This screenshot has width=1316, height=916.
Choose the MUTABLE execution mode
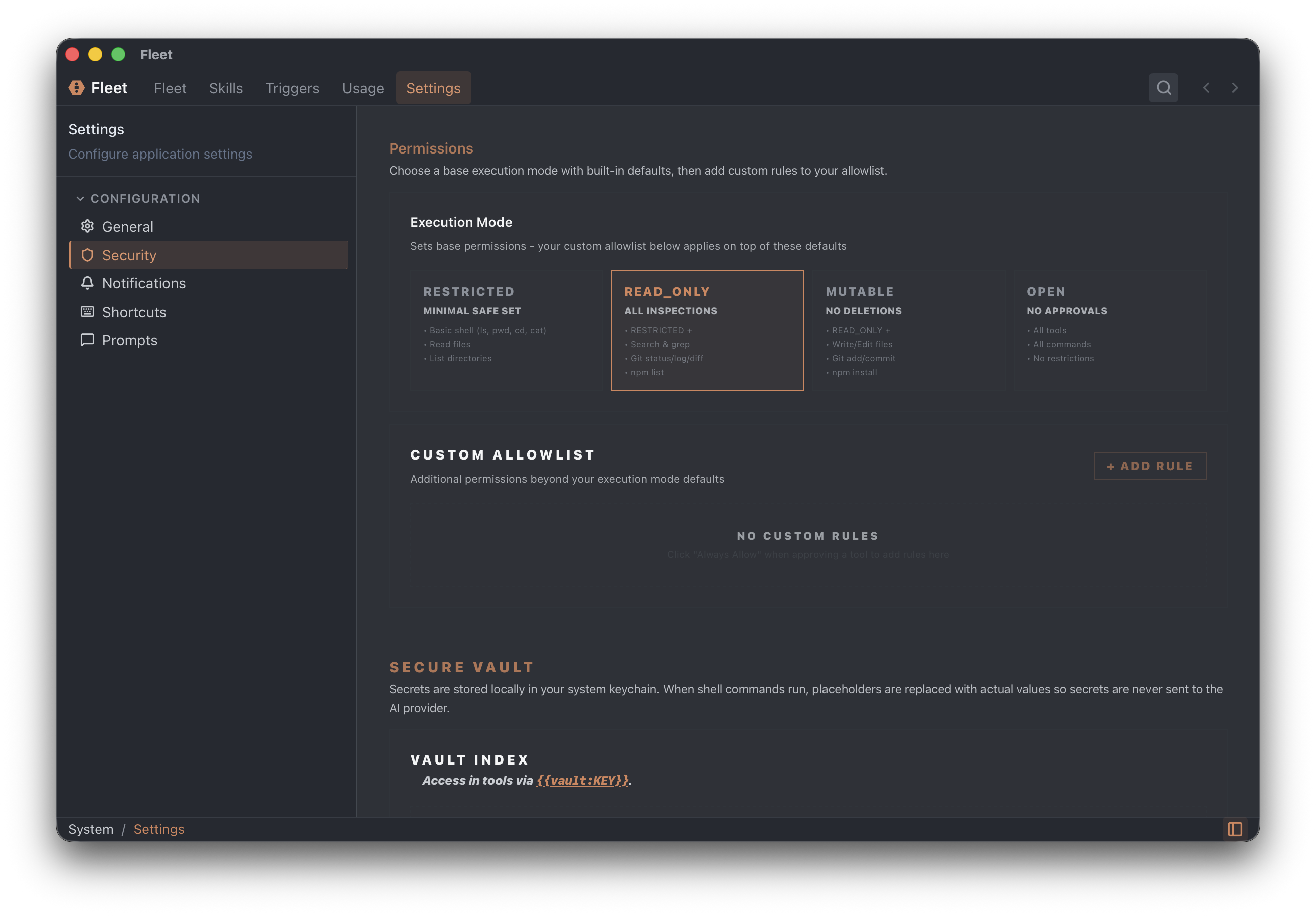point(909,331)
